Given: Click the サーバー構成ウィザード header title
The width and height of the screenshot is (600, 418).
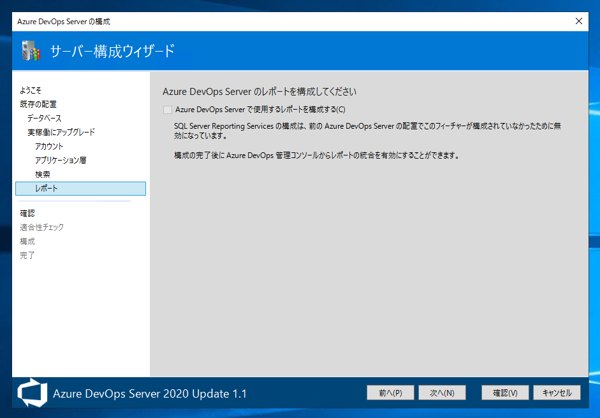Looking at the screenshot, I should tap(112, 51).
